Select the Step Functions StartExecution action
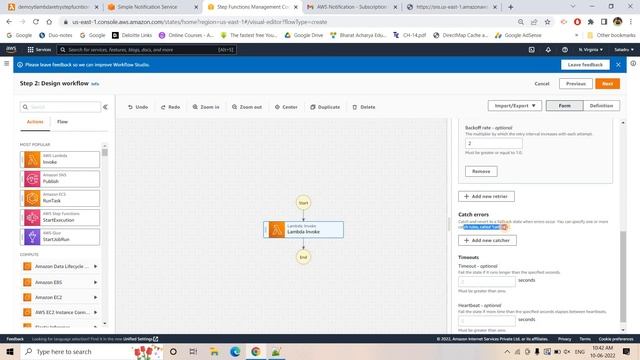640x360 pixels. [60, 217]
